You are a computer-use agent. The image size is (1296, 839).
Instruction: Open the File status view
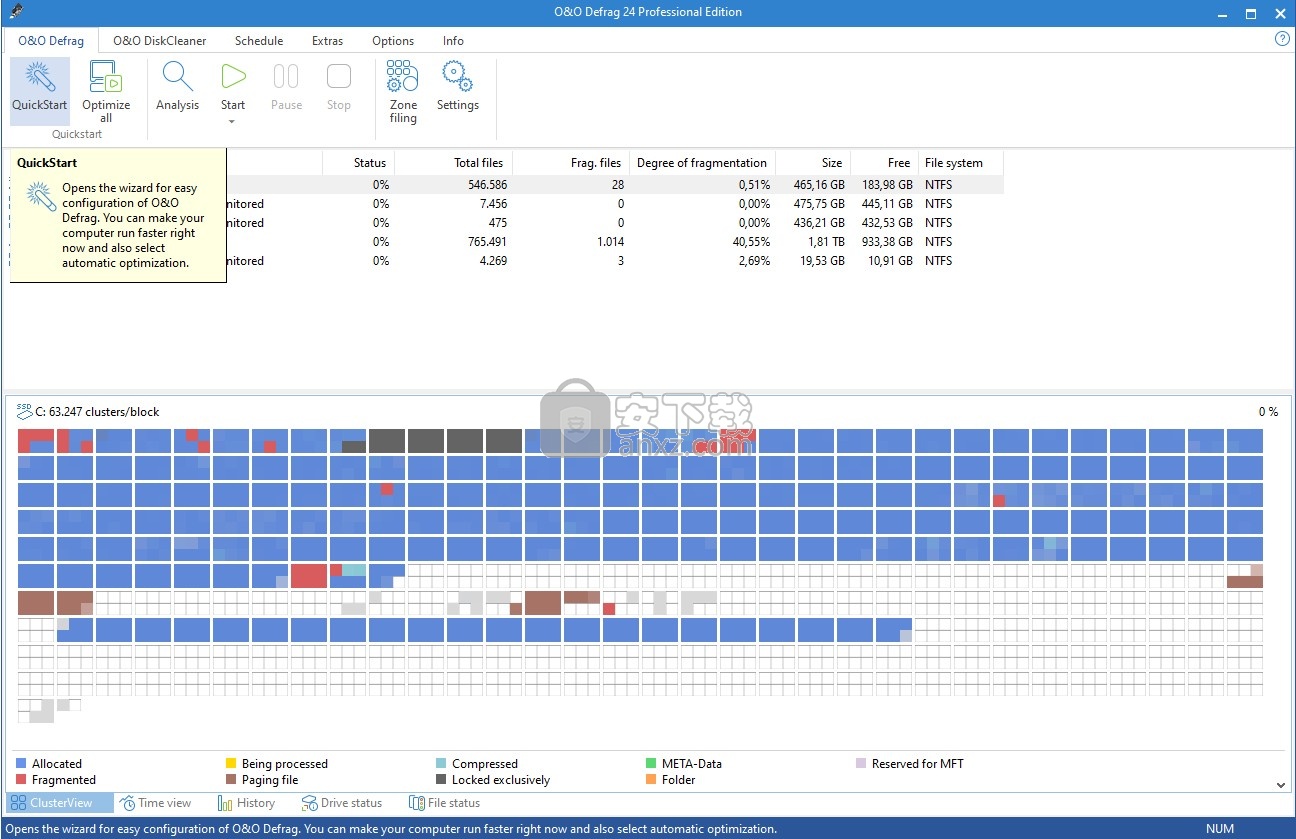445,803
